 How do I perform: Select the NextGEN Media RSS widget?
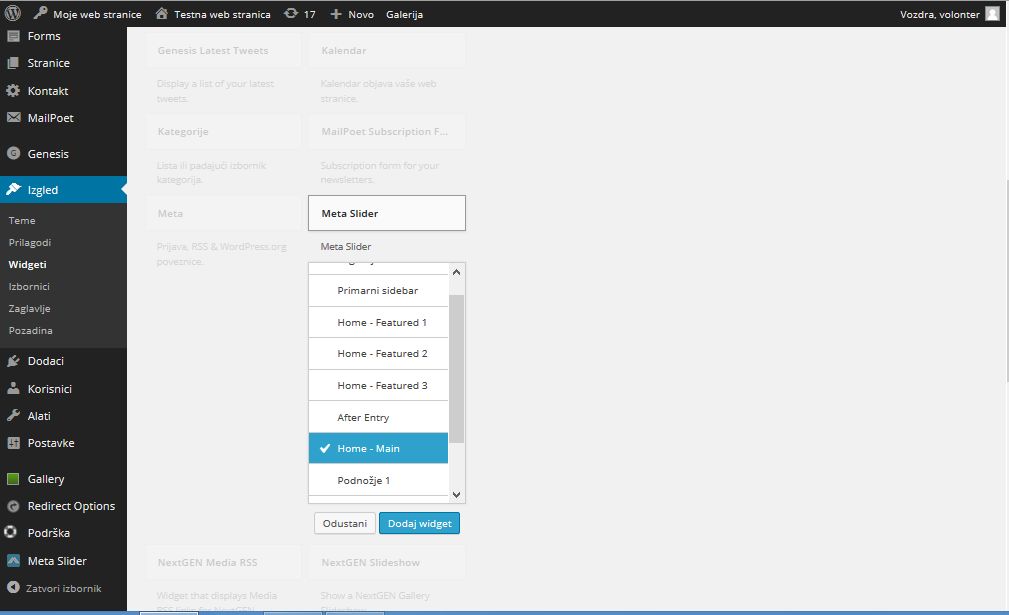223,562
